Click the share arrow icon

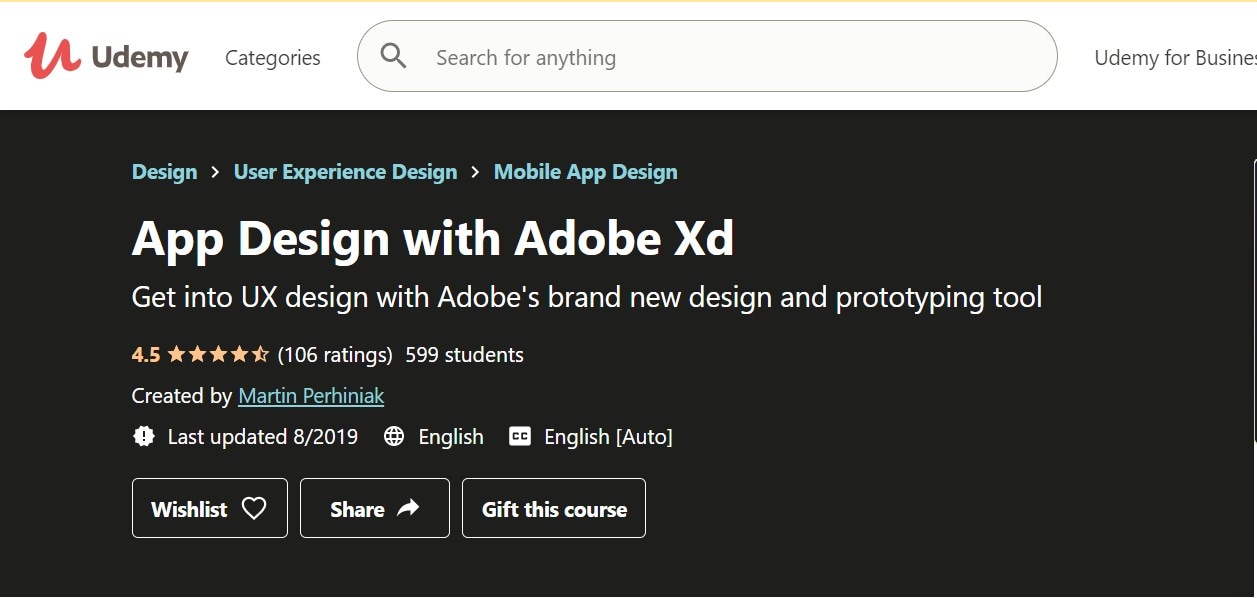[x=408, y=508]
